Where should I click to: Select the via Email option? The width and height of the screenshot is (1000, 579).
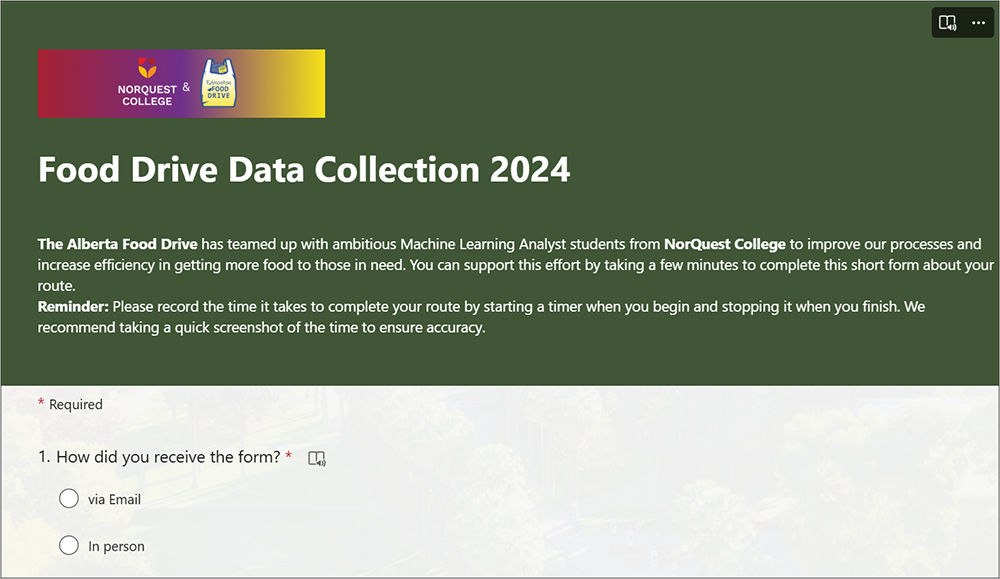tap(69, 498)
